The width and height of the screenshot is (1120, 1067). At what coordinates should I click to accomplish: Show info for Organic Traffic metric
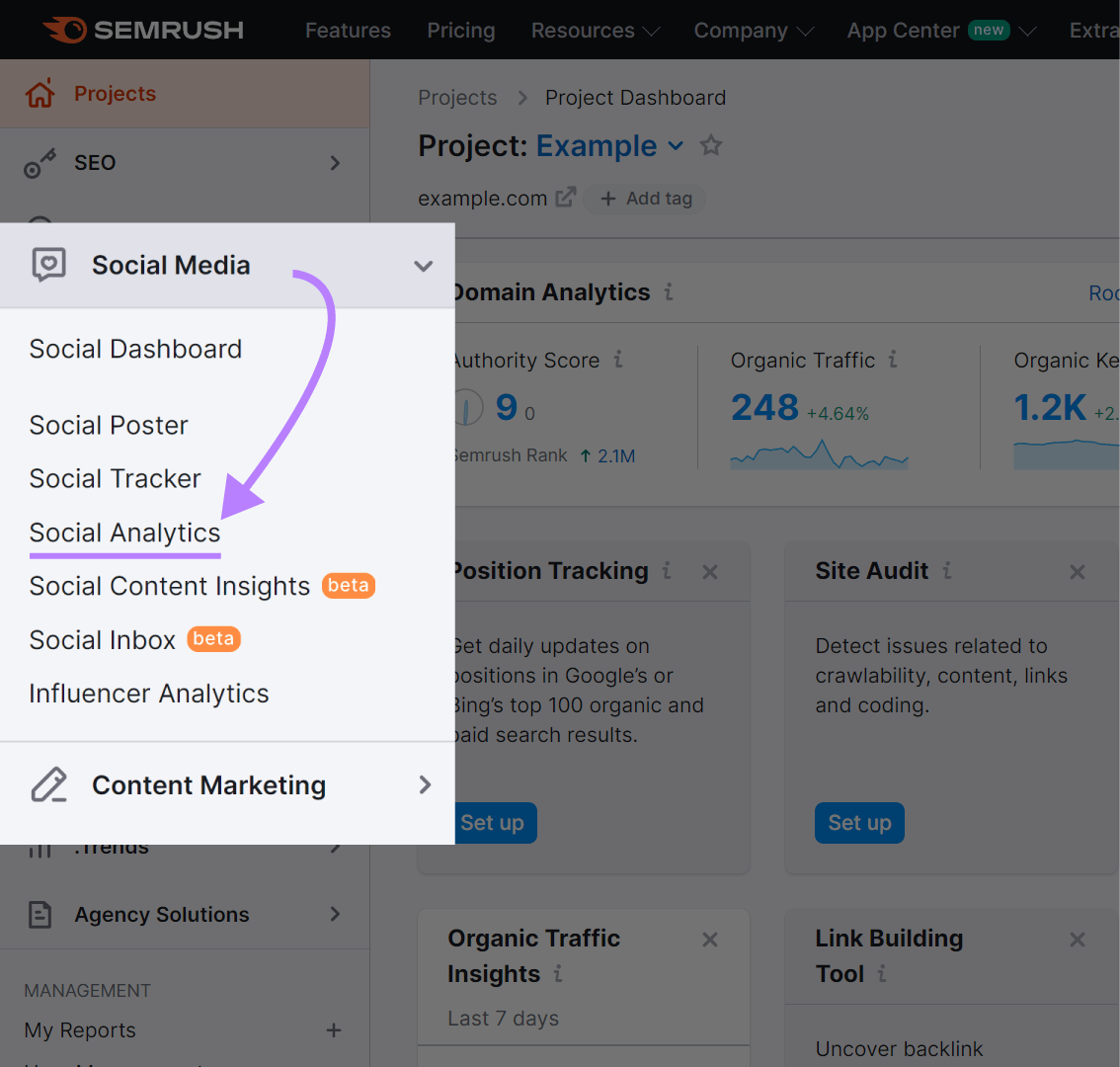893,359
